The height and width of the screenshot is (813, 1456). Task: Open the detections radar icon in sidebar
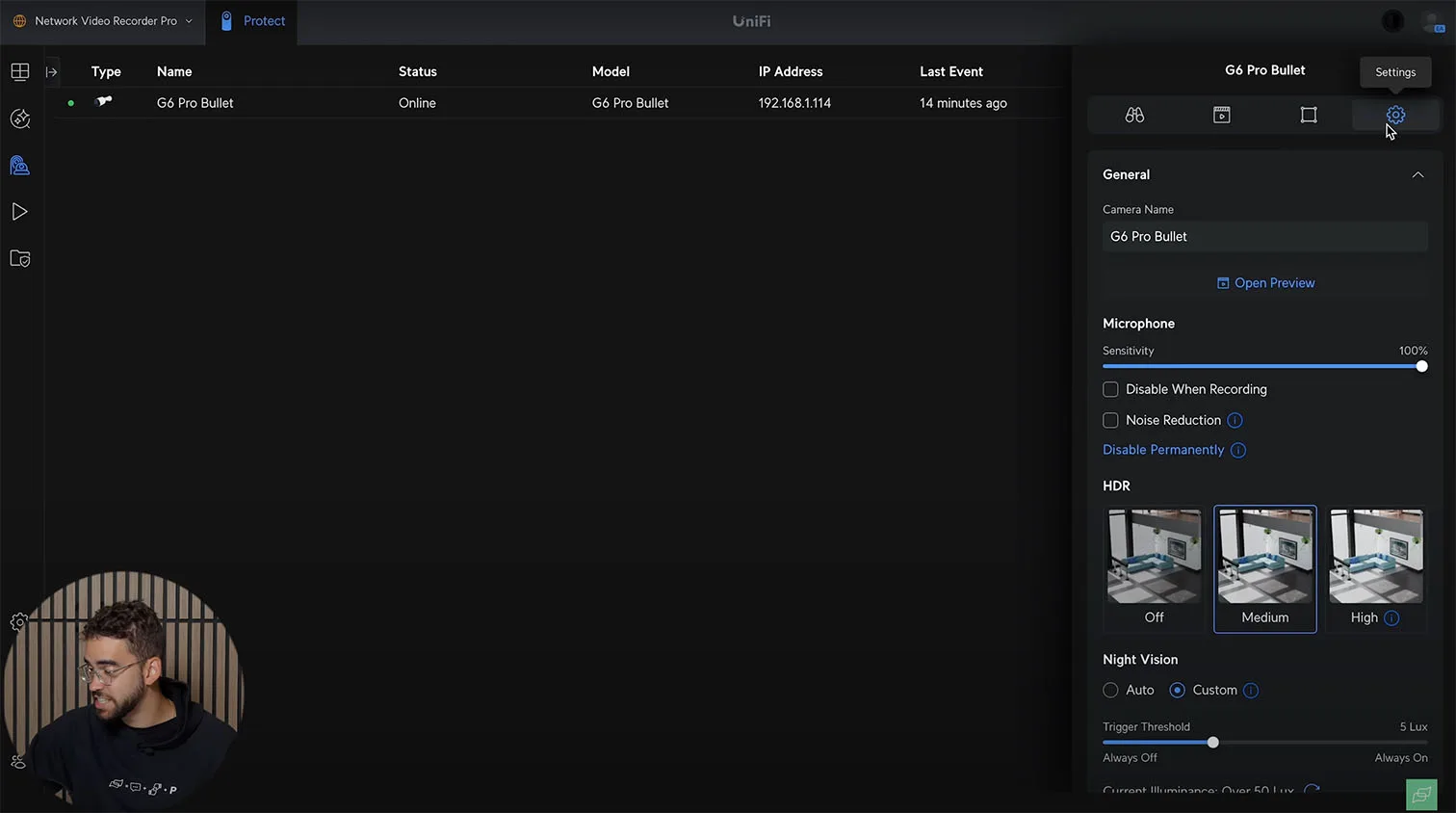[19, 118]
